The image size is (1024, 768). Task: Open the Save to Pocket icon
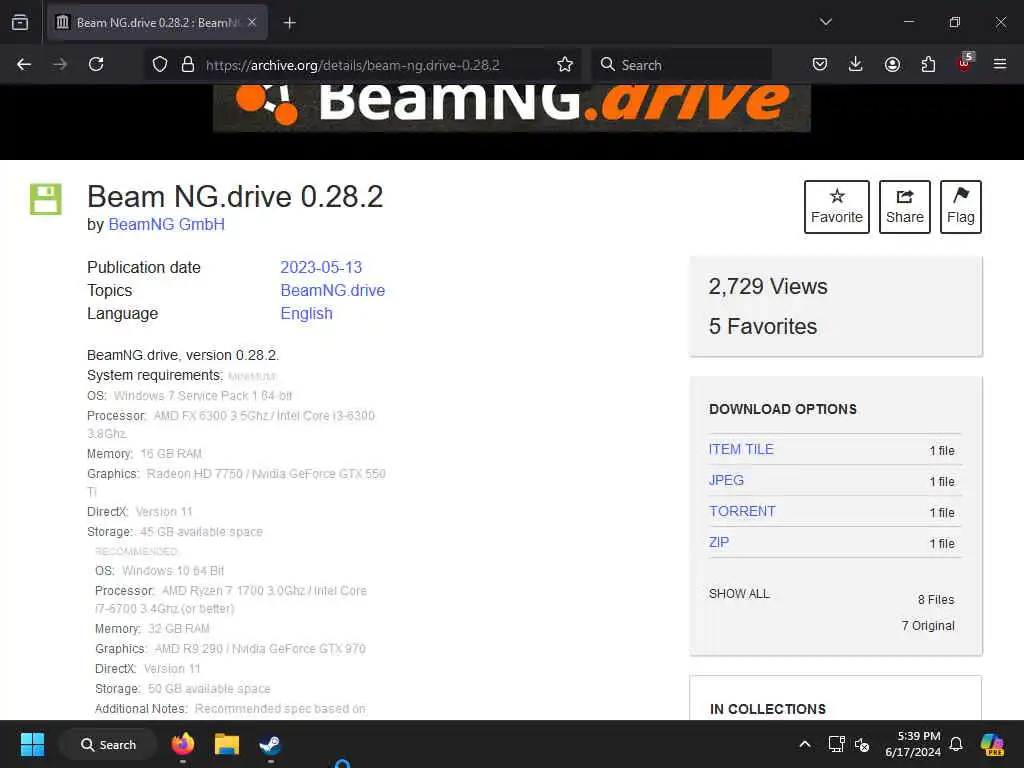pos(820,65)
